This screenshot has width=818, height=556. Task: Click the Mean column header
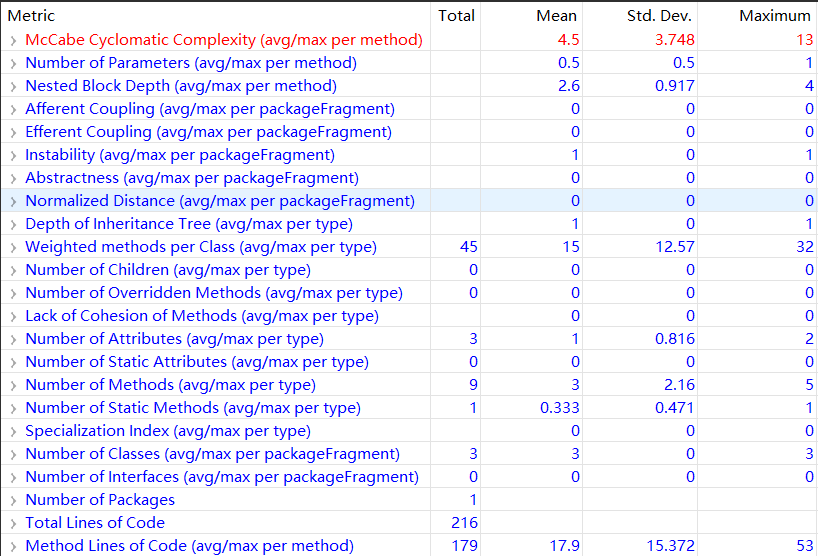coord(556,16)
